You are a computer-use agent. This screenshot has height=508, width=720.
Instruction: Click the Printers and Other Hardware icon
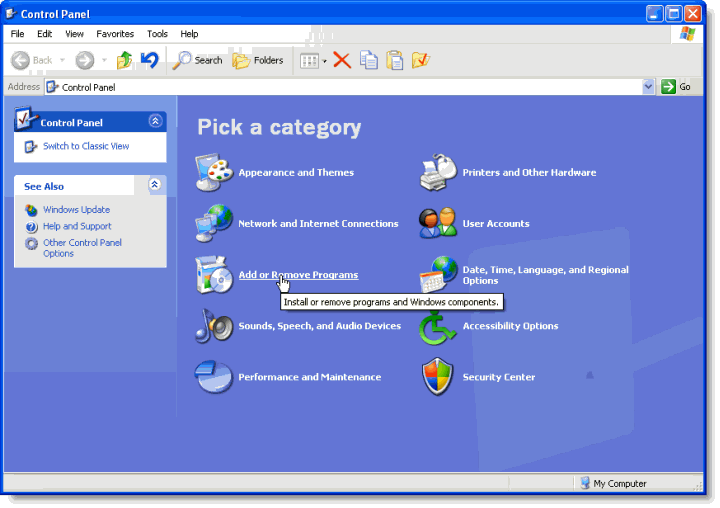click(x=438, y=173)
